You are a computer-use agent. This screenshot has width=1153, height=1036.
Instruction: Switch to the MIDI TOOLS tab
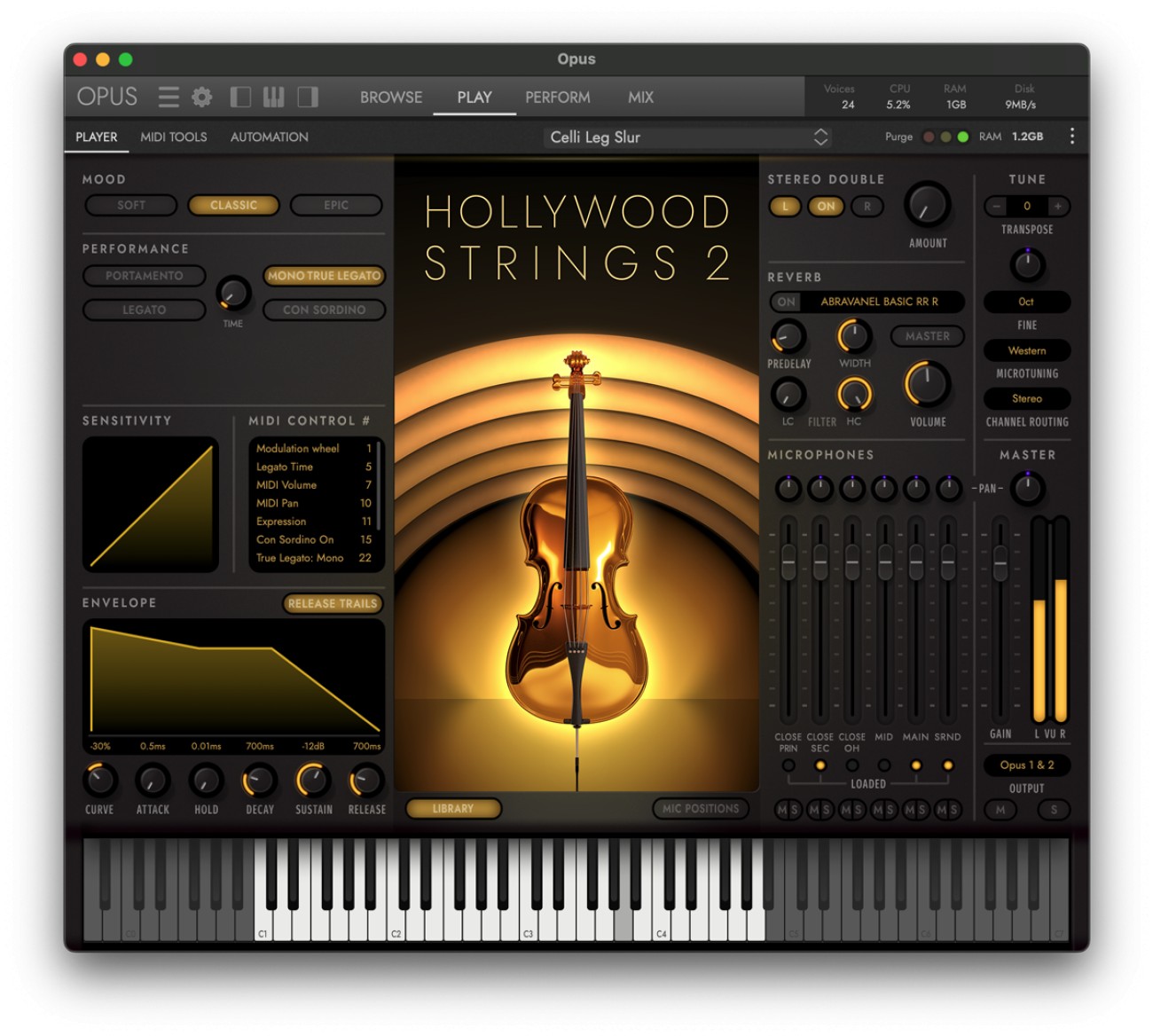point(173,137)
